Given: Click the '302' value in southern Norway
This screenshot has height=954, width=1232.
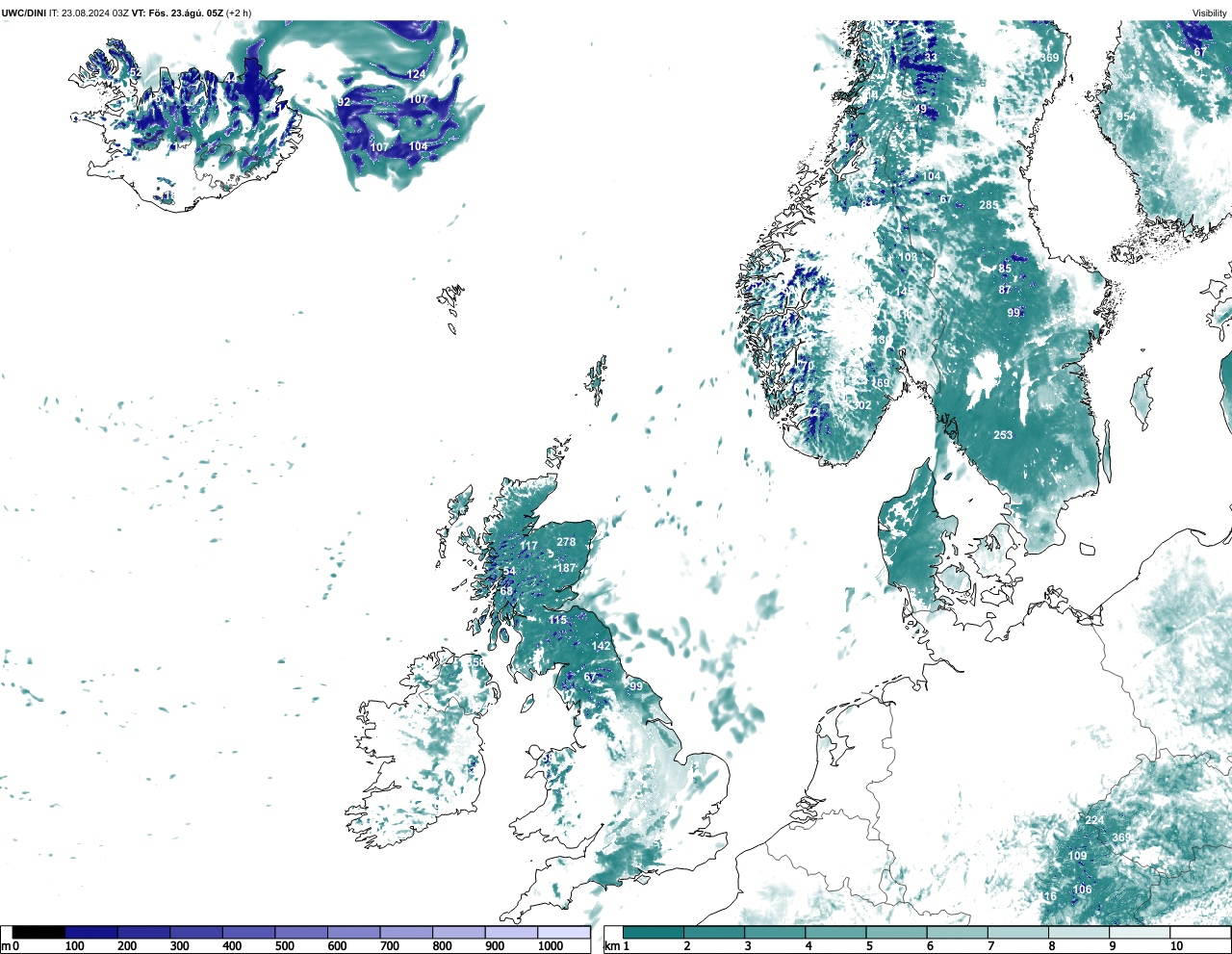Looking at the screenshot, I should (x=862, y=405).
